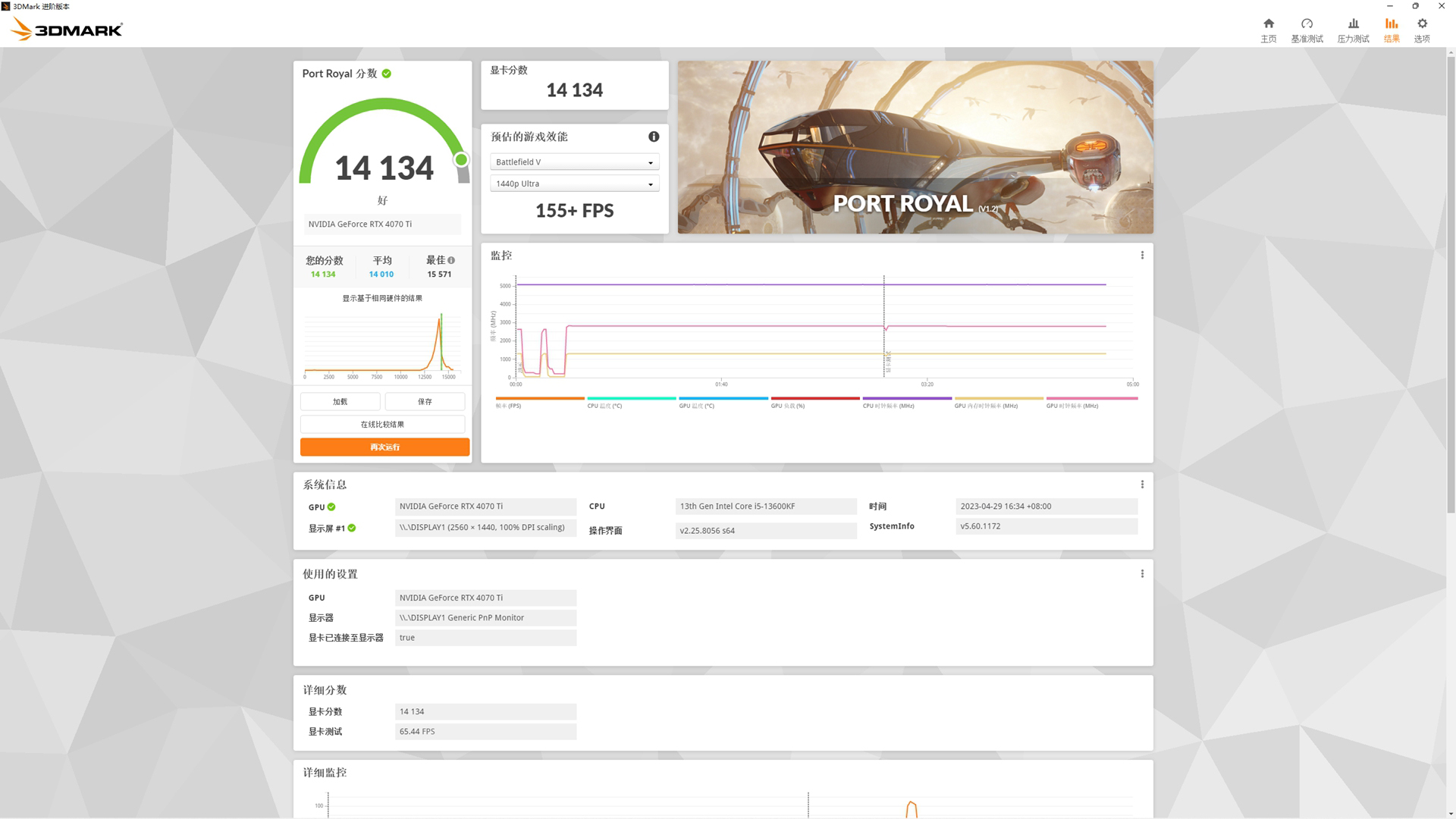Click 保存 to save the result
The image size is (1456, 819).
(x=425, y=401)
